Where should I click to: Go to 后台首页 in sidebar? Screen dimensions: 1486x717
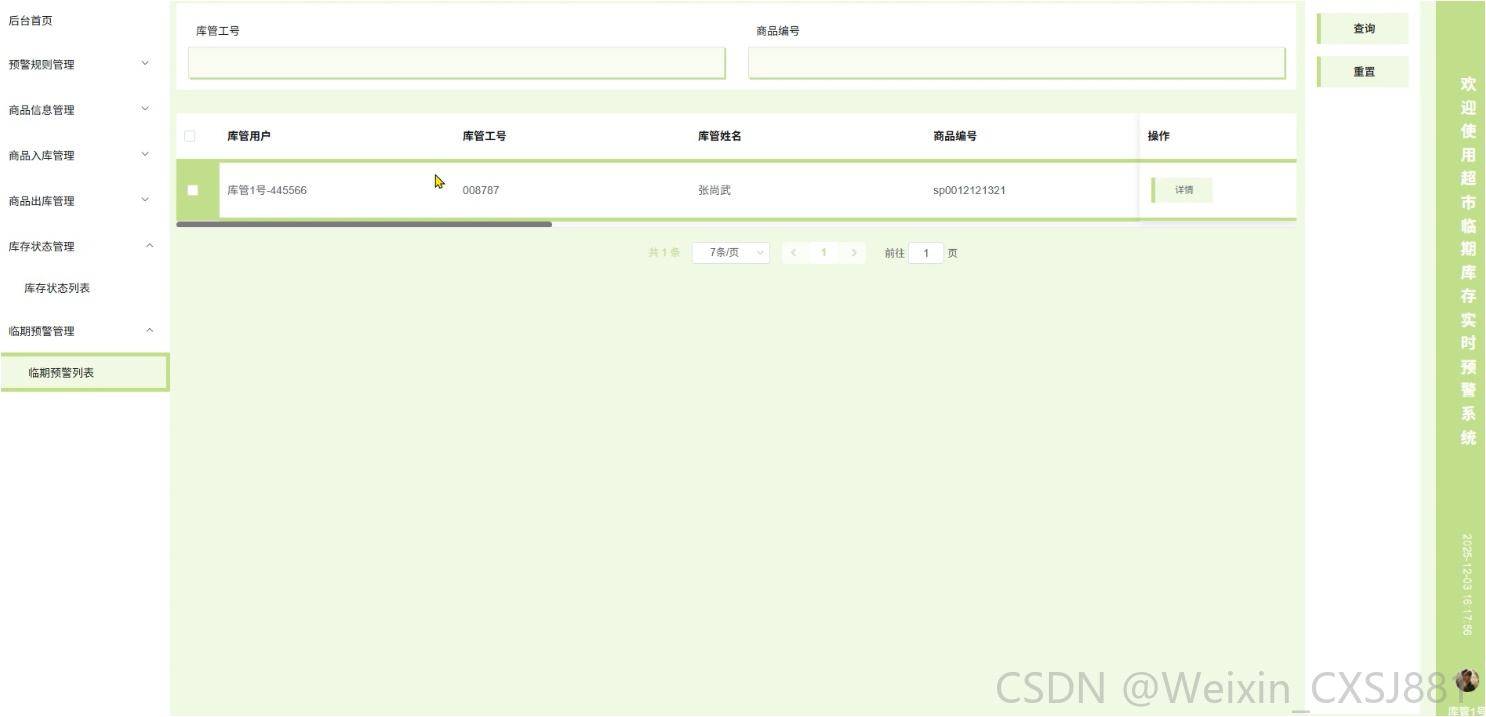[30, 20]
